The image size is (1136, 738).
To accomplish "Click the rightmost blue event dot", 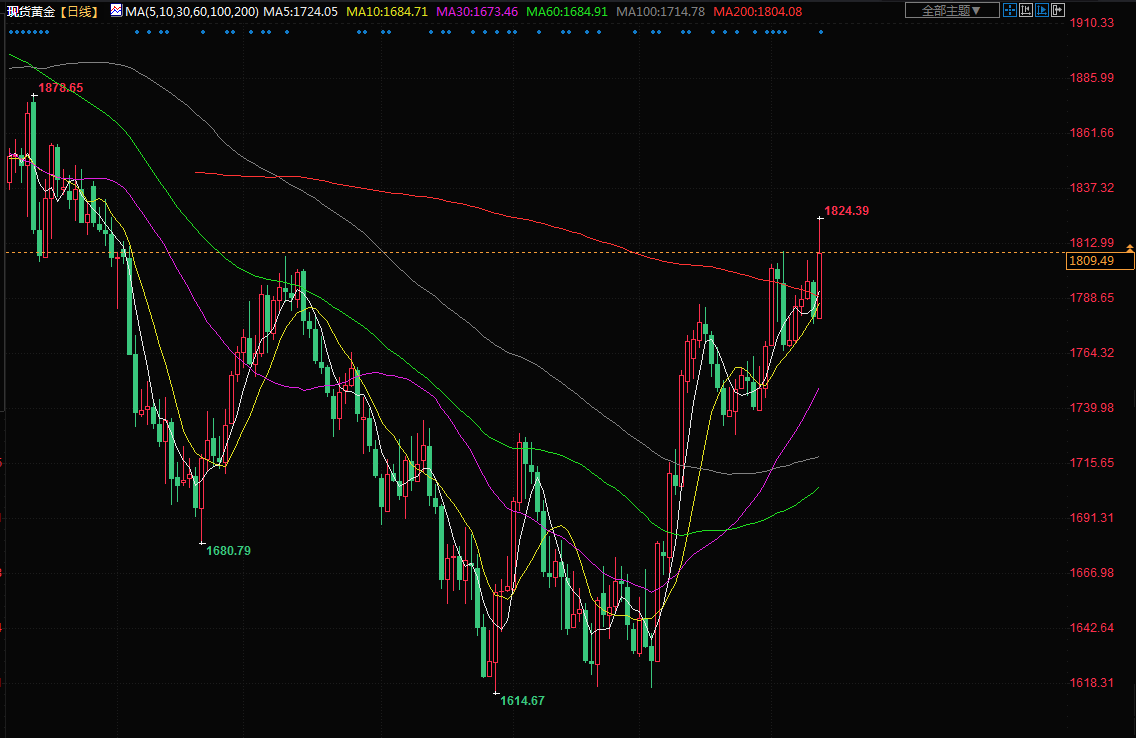I will [821, 32].
